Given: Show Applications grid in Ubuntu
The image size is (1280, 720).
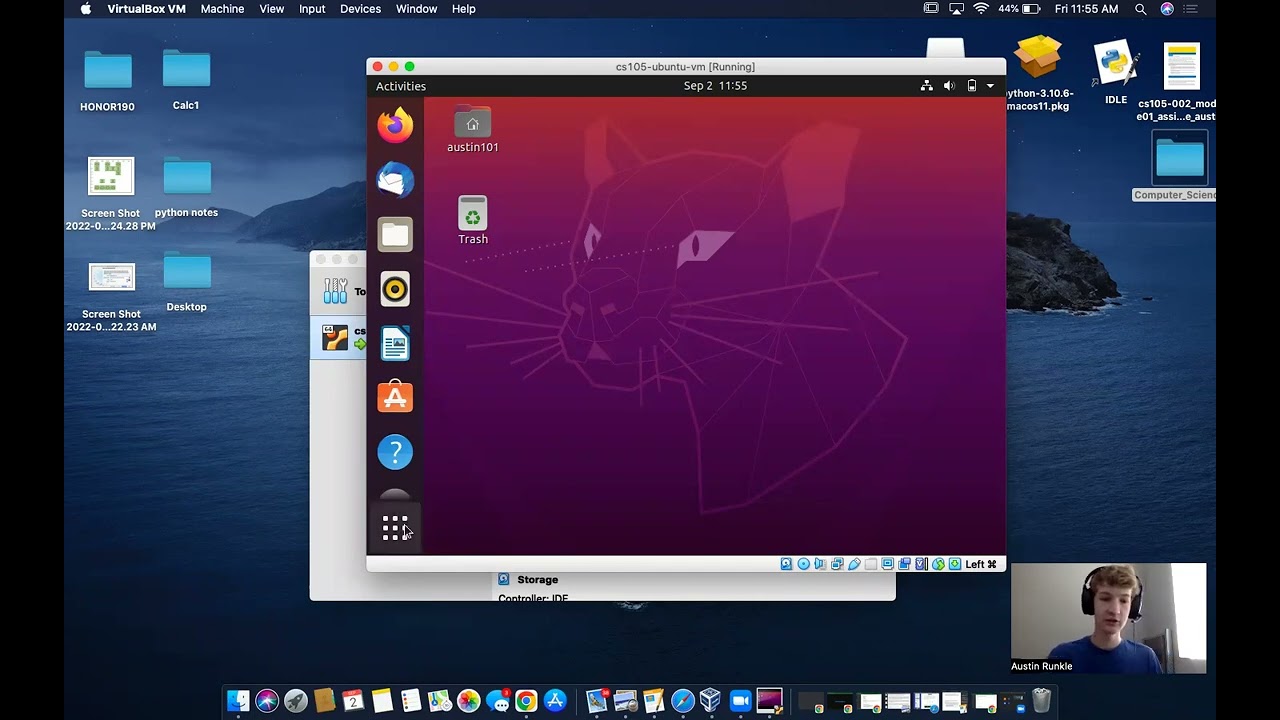Looking at the screenshot, I should pyautogui.click(x=395, y=528).
